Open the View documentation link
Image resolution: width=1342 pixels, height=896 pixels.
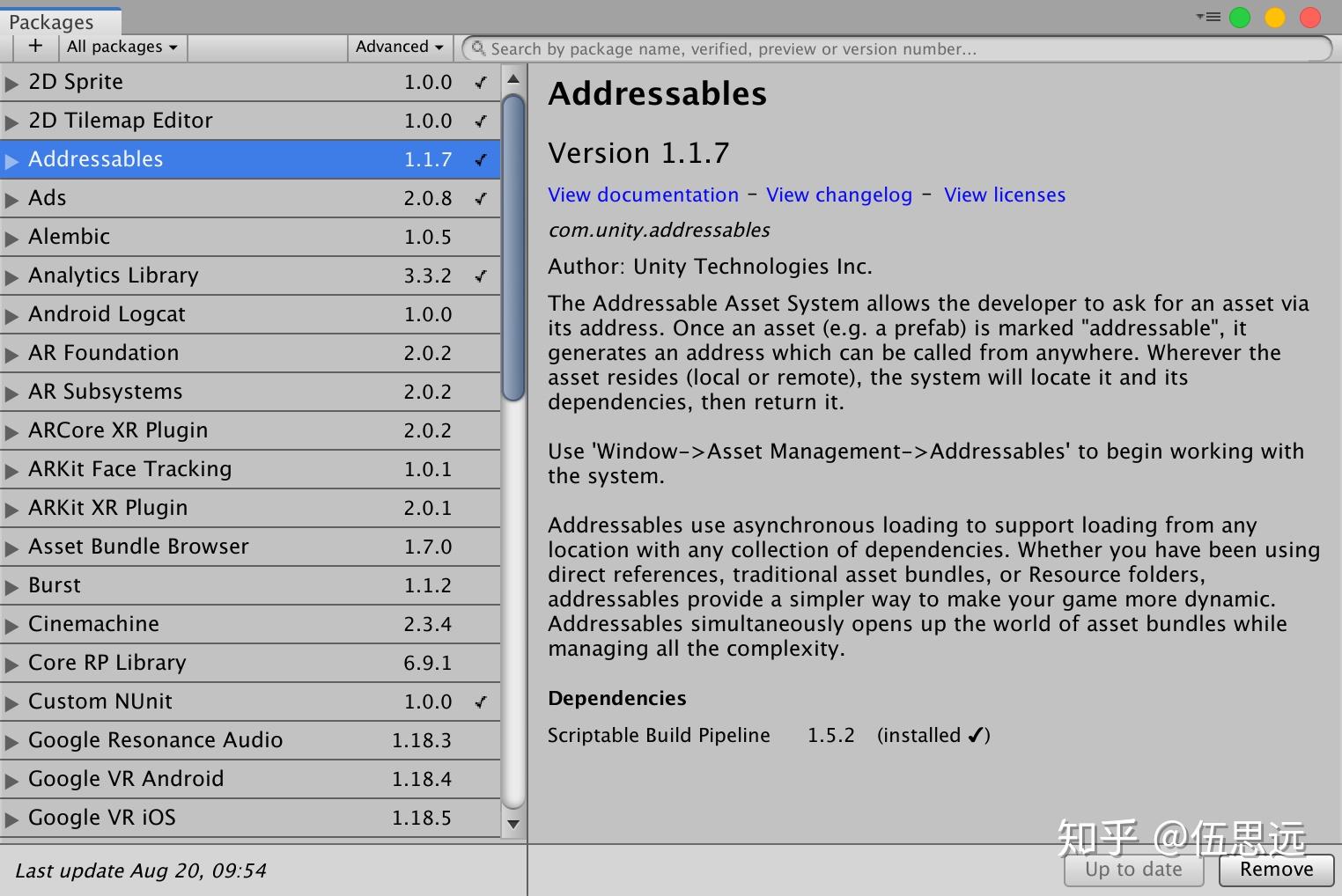(643, 195)
